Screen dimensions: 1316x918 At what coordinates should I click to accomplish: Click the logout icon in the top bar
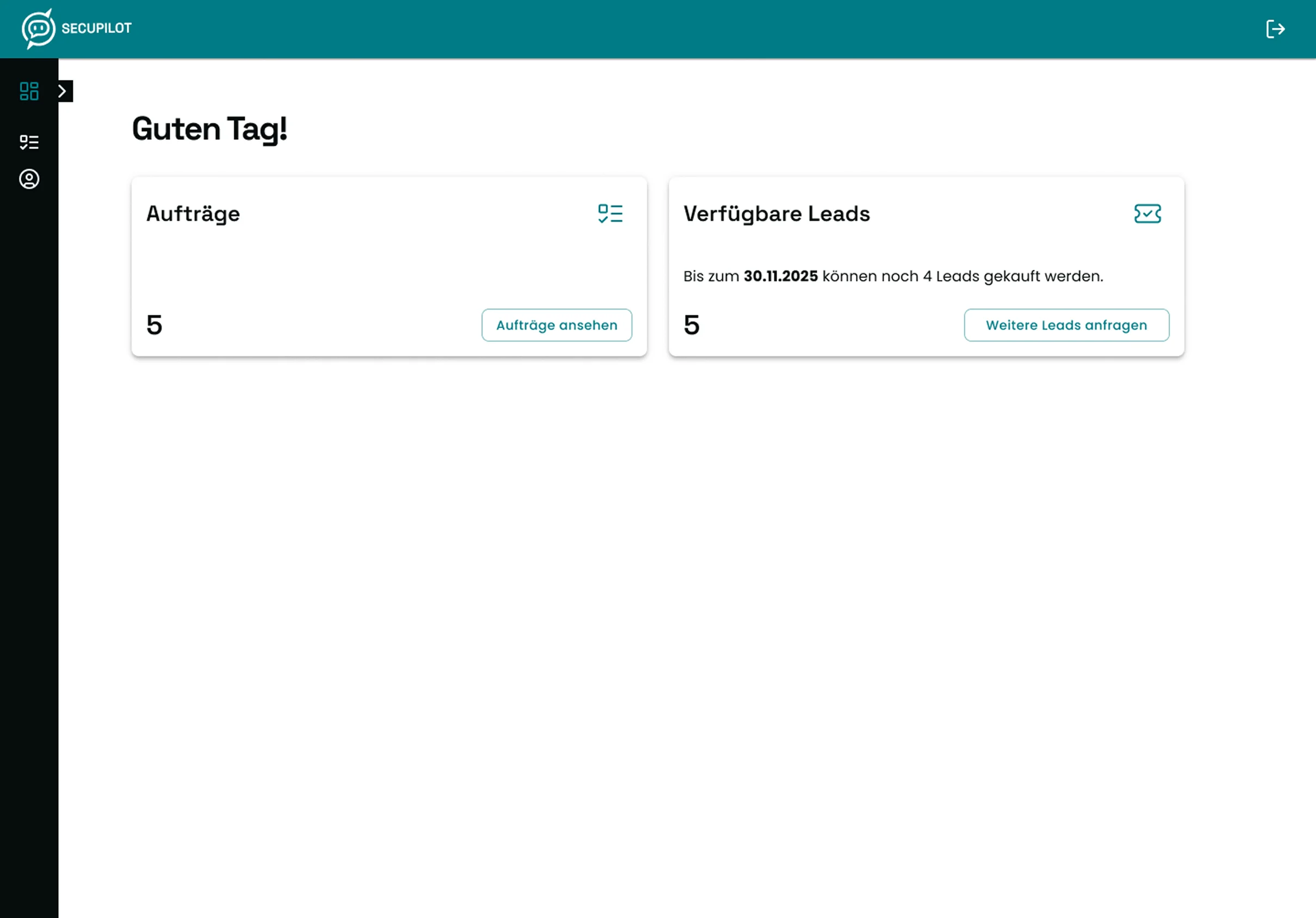point(1275,29)
